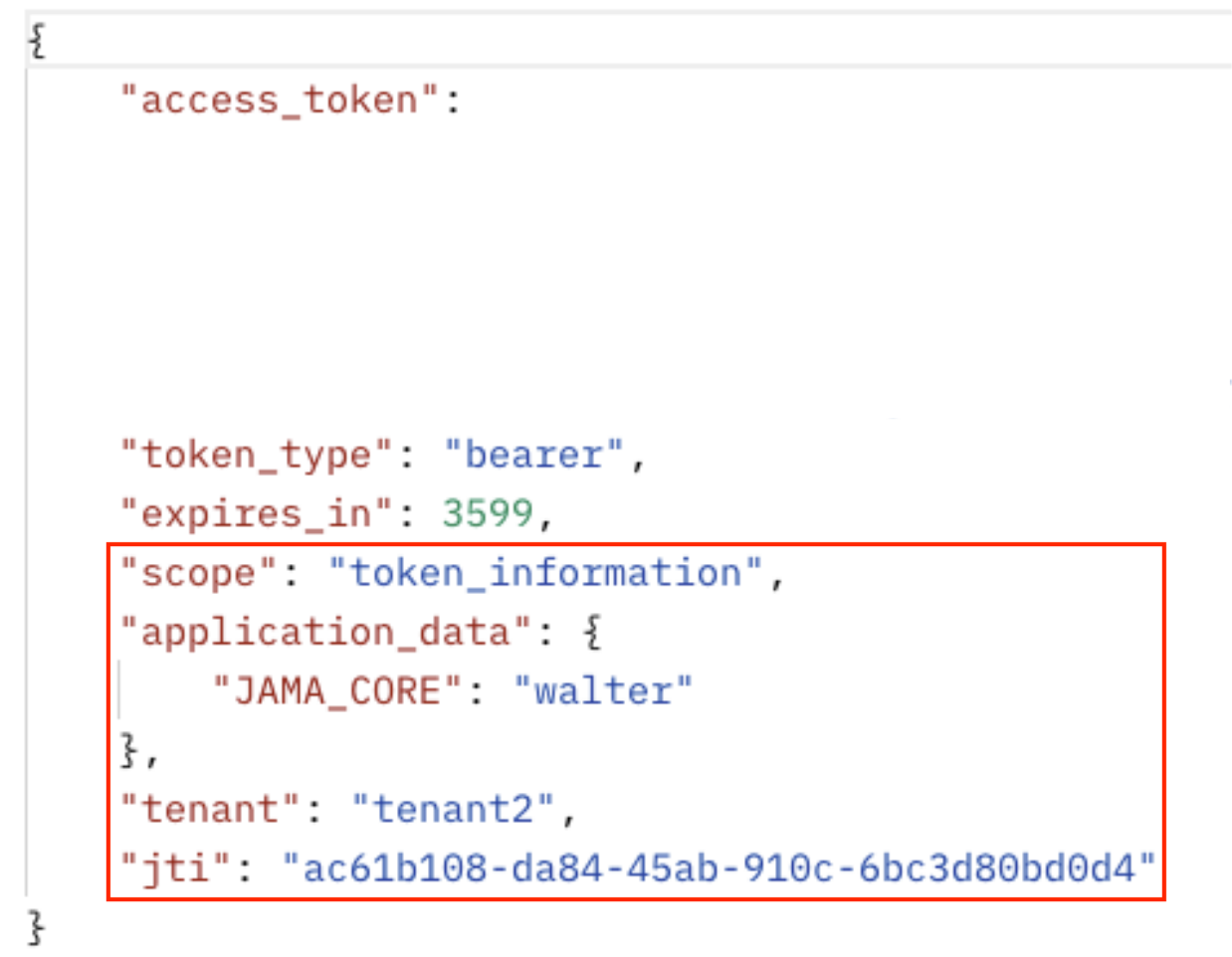Viewport: 1232px width, 957px height.
Task: Click the opening brace after application_data
Action: [592, 632]
